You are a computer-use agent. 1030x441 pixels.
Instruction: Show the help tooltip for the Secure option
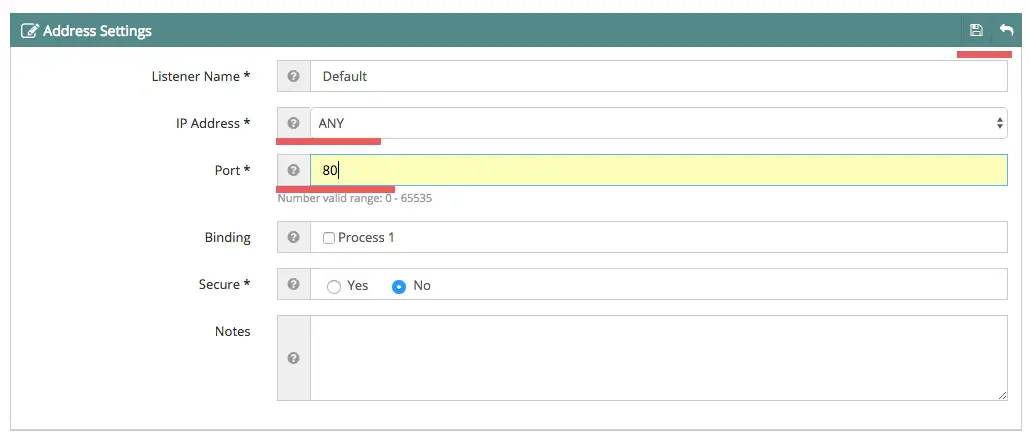click(294, 284)
